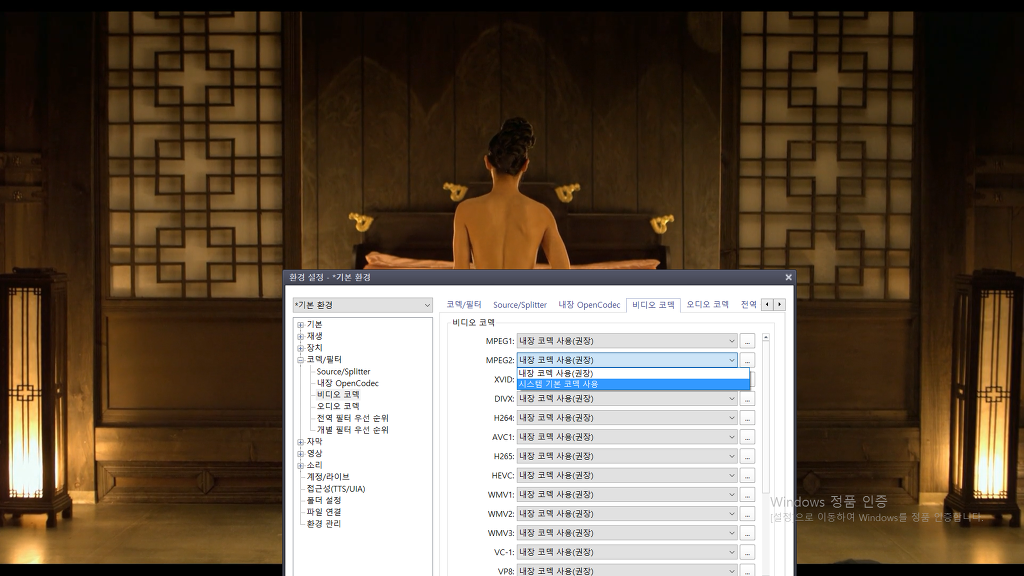Switch to the 비디오 코덱 tab
This screenshot has height=576, width=1024.
pos(653,305)
